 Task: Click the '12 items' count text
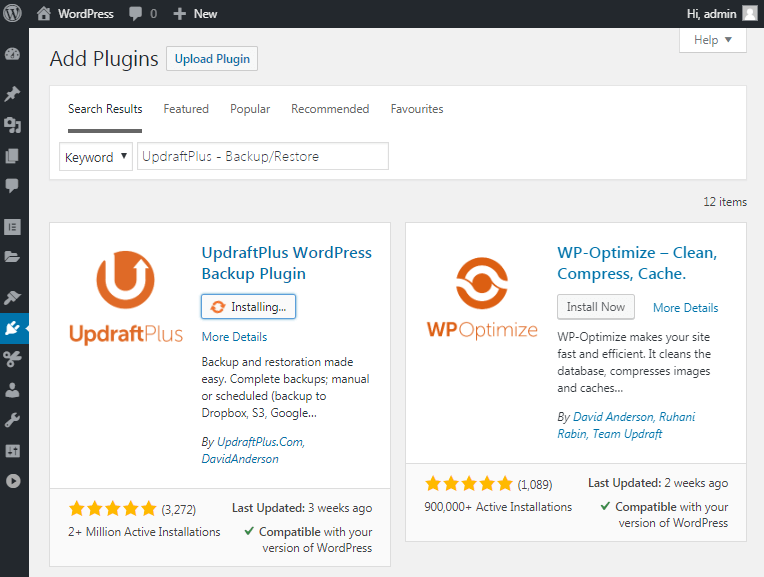coord(725,202)
